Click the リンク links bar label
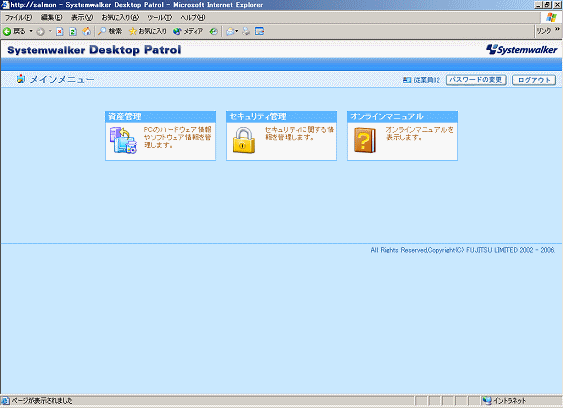563x408 pixels. point(544,31)
